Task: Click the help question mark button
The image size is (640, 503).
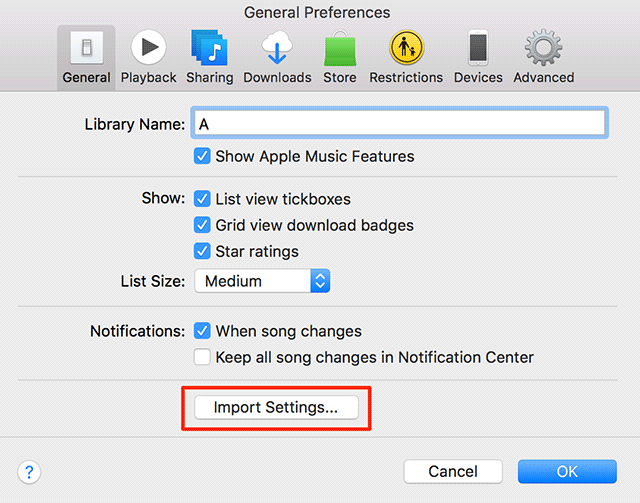Action: click(x=28, y=471)
